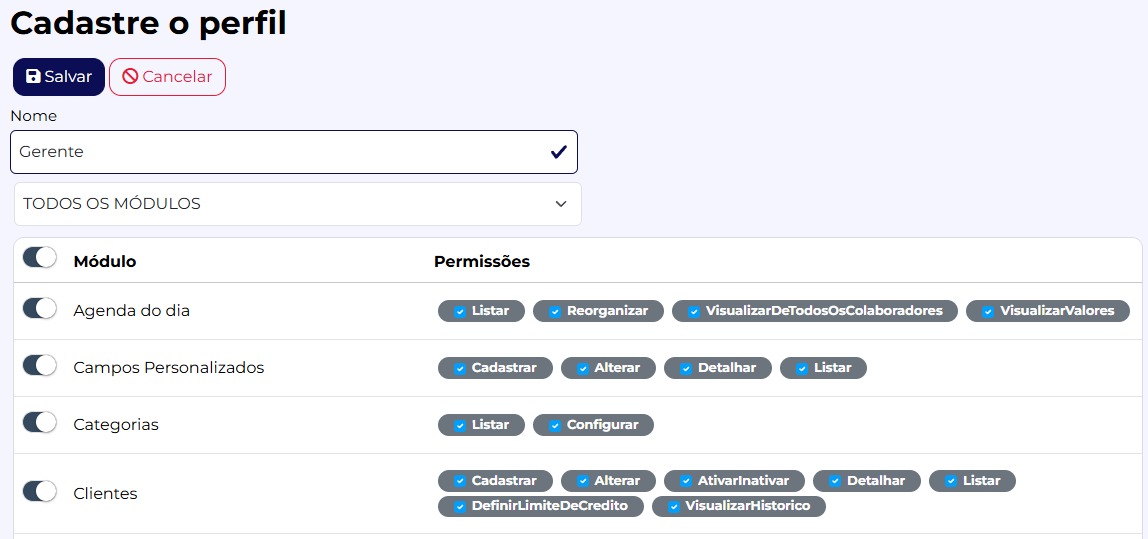Click the Salvar button
Viewport: 1148px width, 539px height.
coord(58,77)
